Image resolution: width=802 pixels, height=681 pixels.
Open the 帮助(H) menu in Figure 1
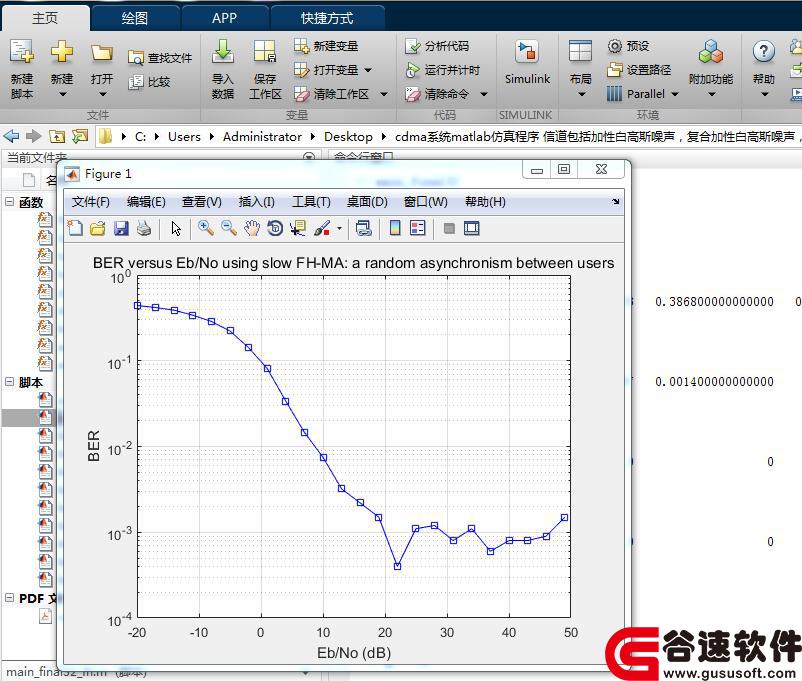tap(485, 202)
